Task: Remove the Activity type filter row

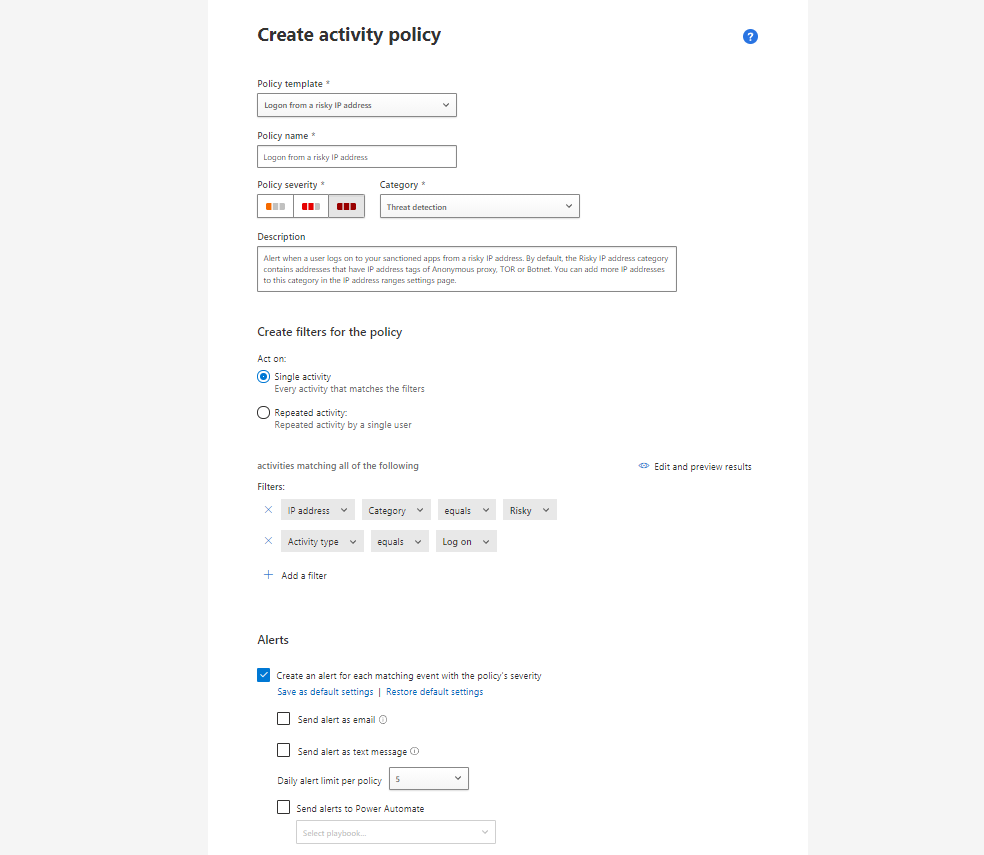Action: (268, 540)
